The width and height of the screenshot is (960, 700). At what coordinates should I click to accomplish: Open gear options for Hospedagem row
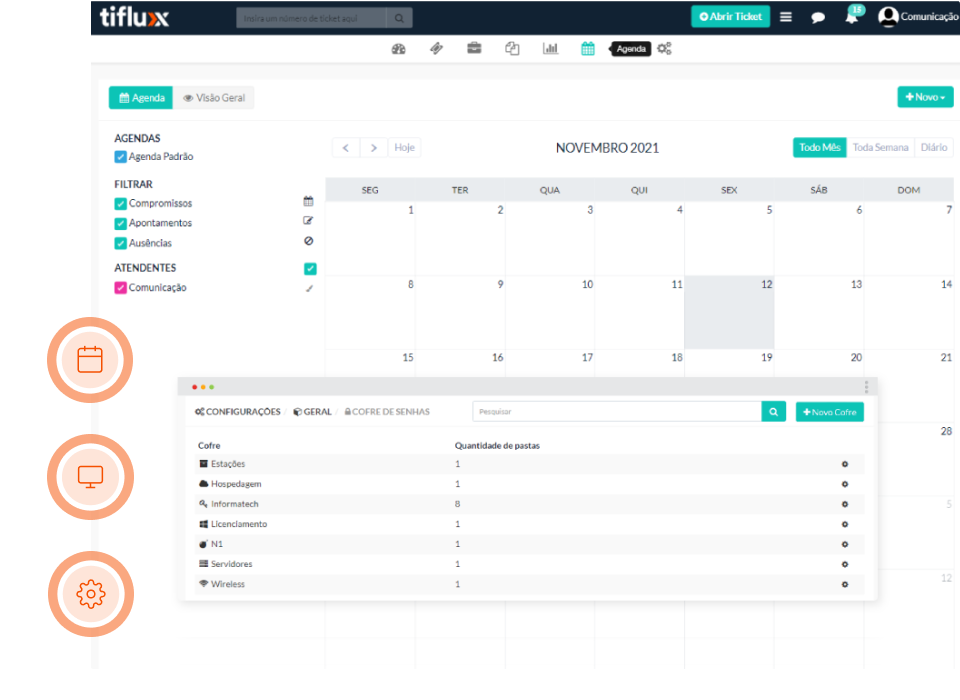845,484
